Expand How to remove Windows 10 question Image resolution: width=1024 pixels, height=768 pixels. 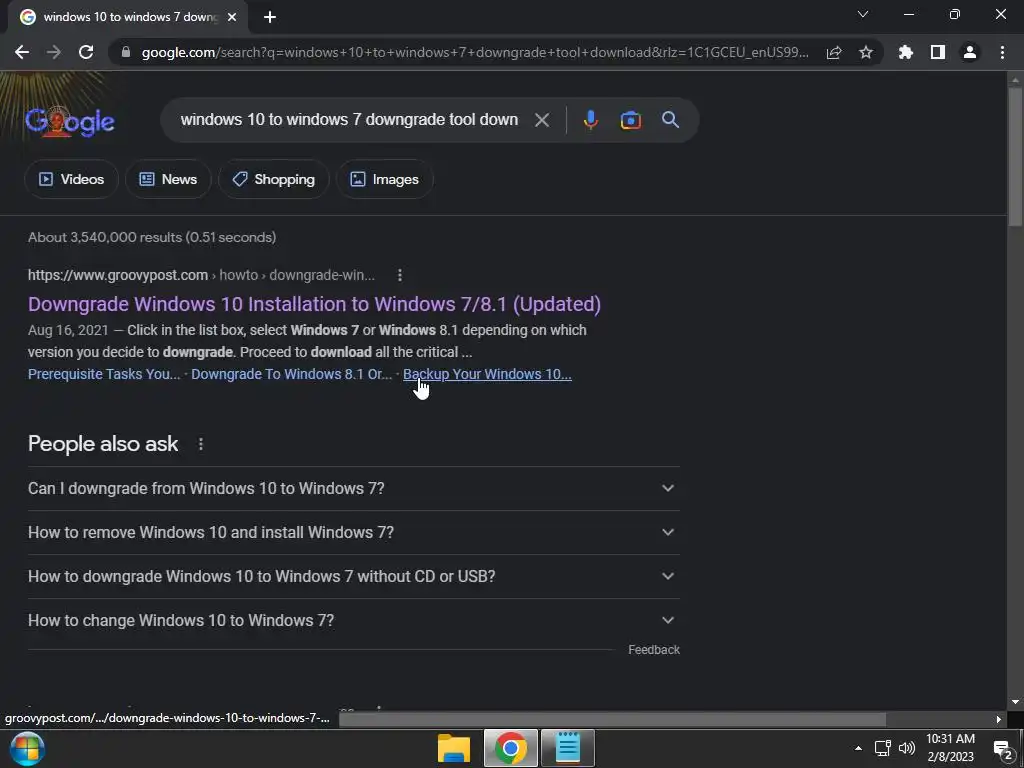tap(354, 532)
